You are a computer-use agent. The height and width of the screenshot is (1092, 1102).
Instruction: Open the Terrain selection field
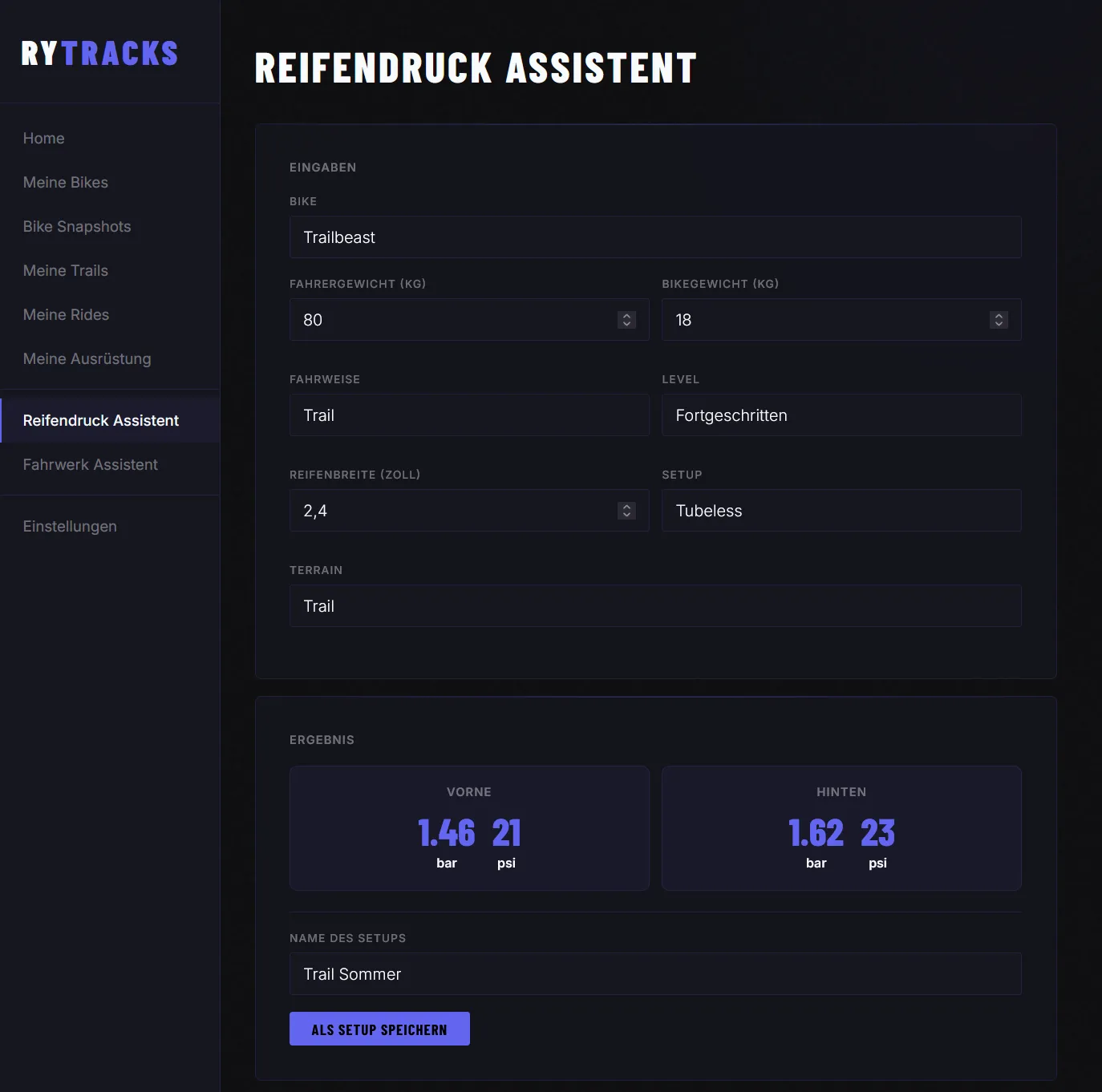click(x=655, y=606)
